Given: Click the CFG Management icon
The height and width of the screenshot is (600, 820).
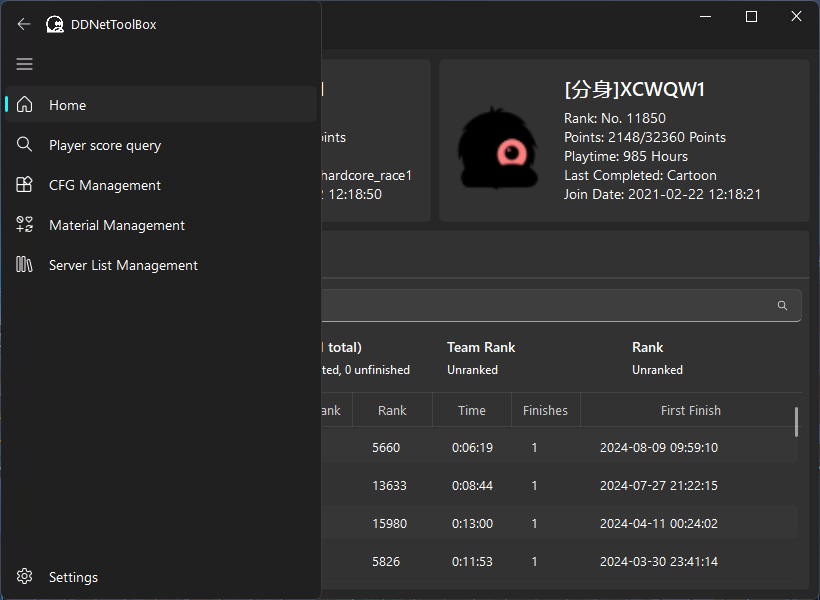Looking at the screenshot, I should (25, 185).
